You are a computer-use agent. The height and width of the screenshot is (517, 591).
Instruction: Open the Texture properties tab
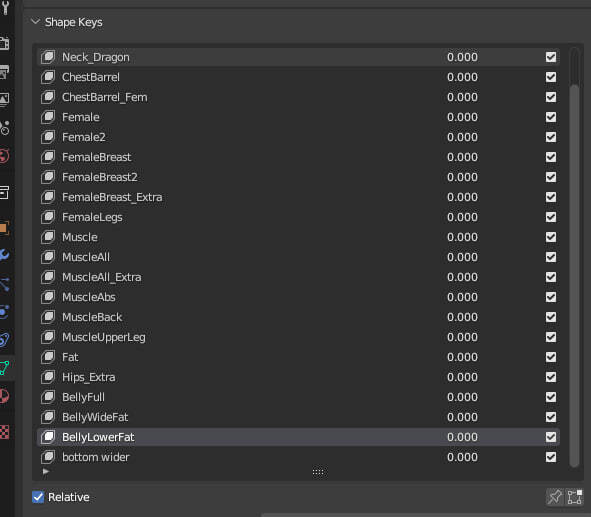tap(5, 432)
